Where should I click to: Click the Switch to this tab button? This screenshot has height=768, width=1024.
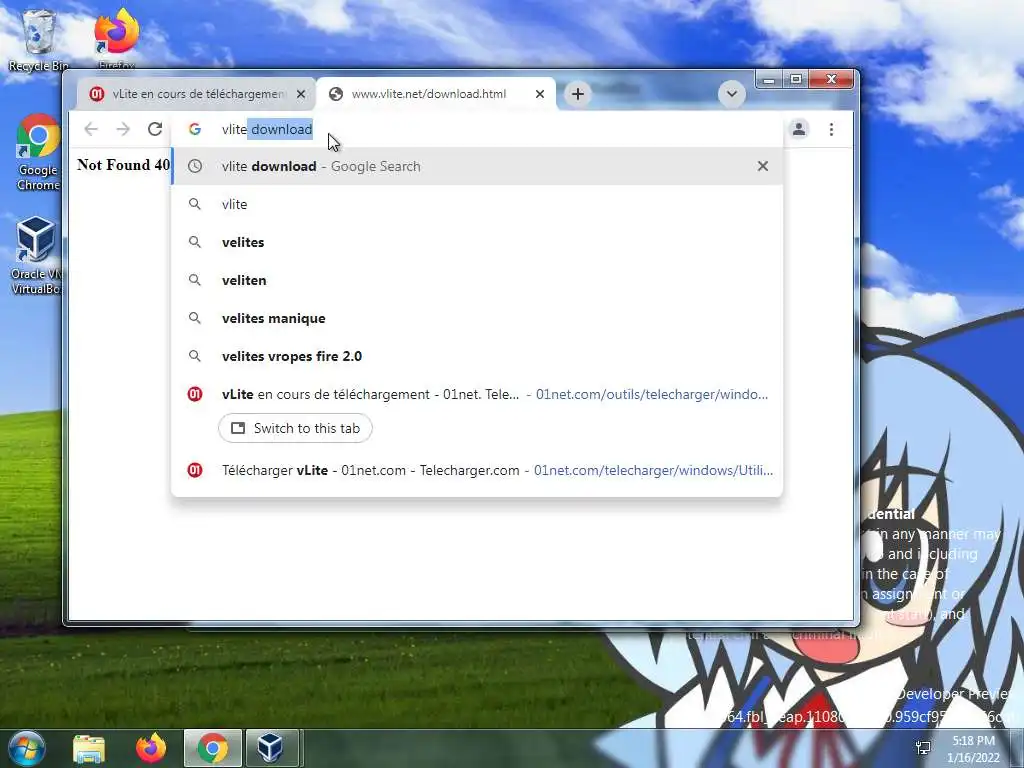[295, 428]
